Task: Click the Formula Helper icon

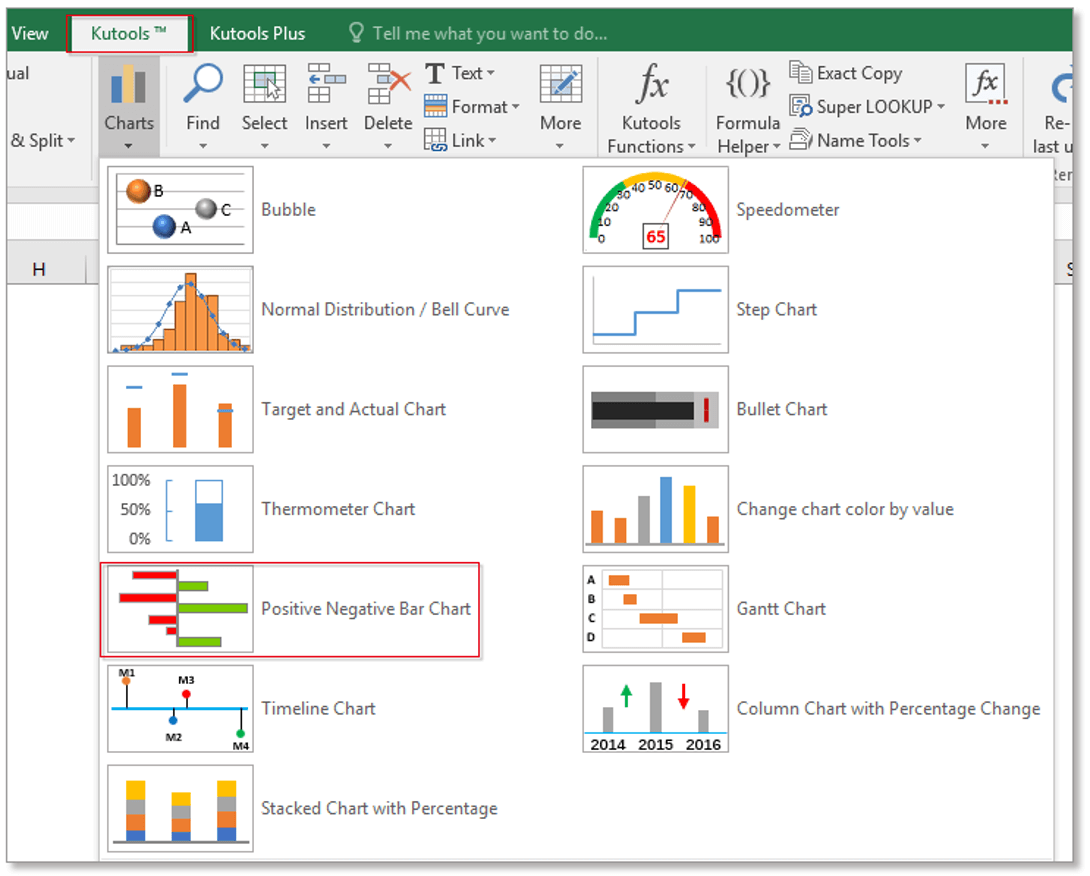Action: click(x=747, y=105)
